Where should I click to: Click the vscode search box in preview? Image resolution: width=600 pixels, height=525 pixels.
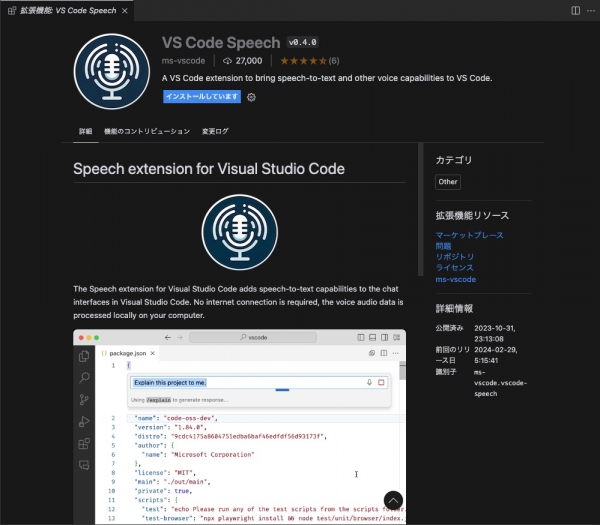pos(253,338)
